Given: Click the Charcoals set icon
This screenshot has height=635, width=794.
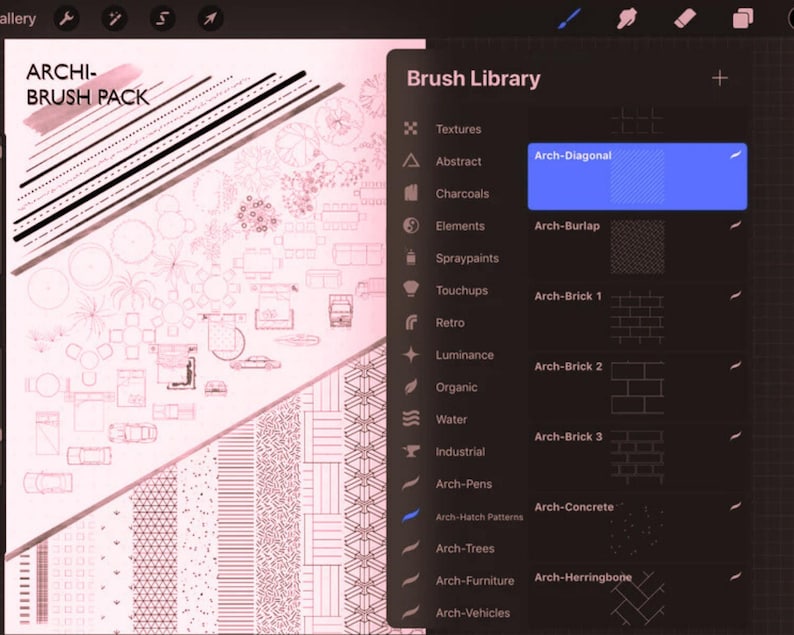Looking at the screenshot, I should tap(411, 193).
